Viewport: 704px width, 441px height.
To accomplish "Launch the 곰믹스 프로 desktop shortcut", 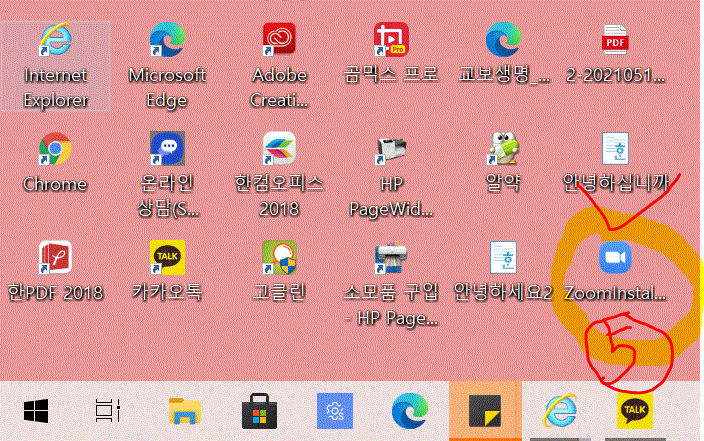I will coord(391,53).
